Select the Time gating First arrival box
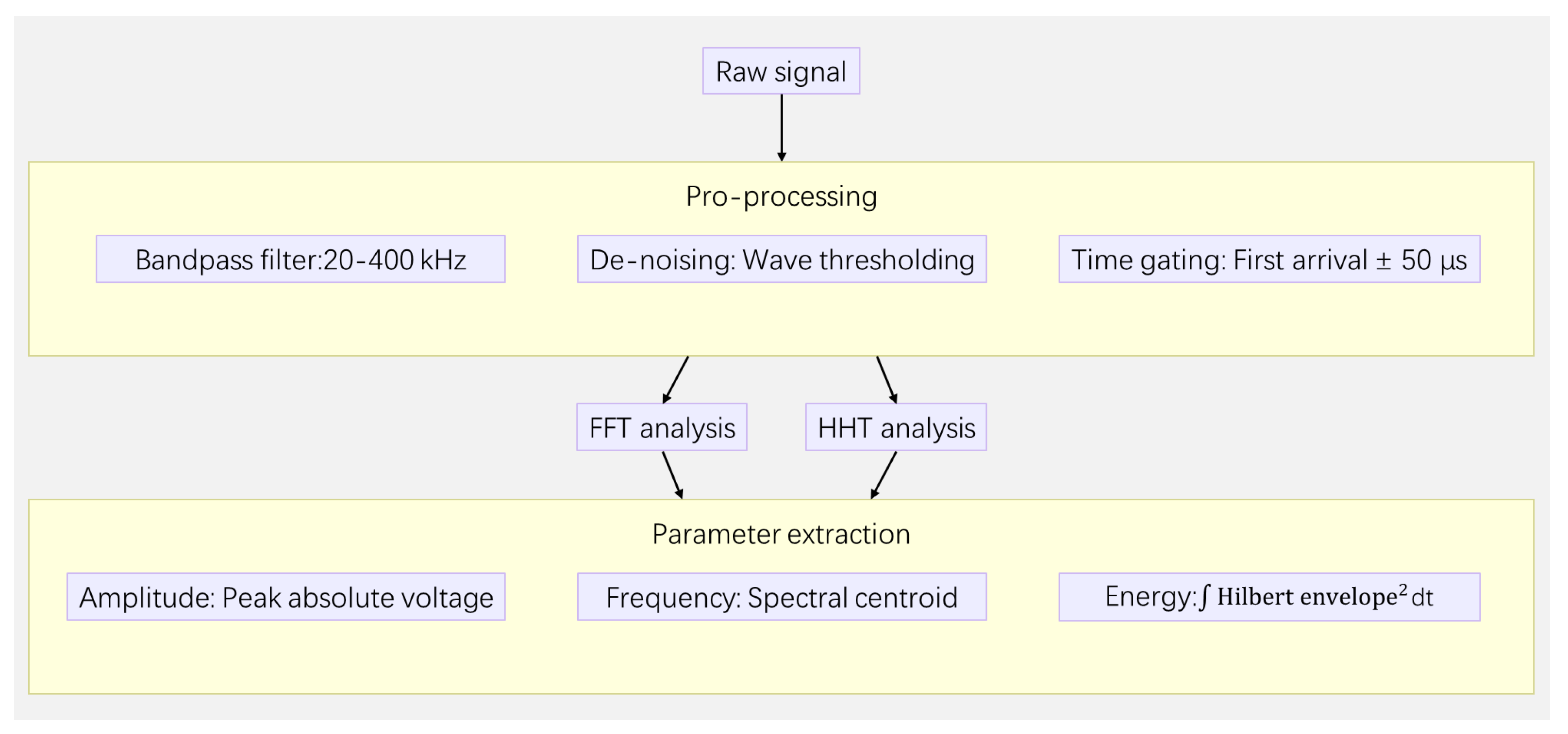Viewport: 1568px width, 734px height. tap(1269, 260)
